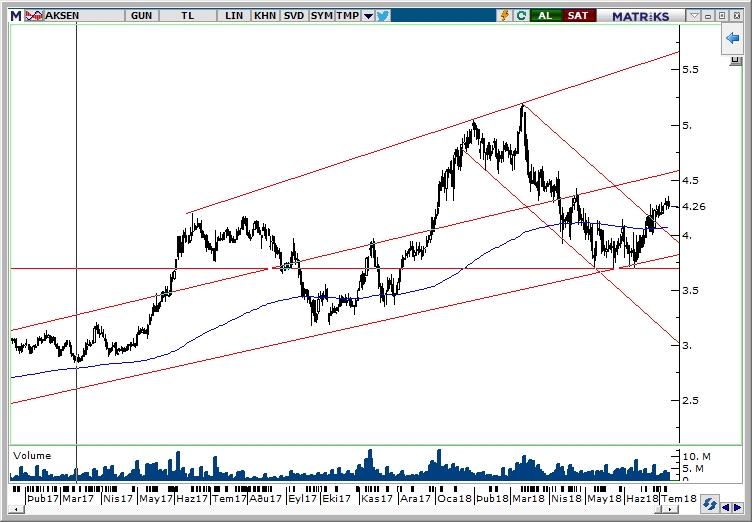Click the MATRIKS brand logo
The image size is (752, 522).
click(x=641, y=16)
